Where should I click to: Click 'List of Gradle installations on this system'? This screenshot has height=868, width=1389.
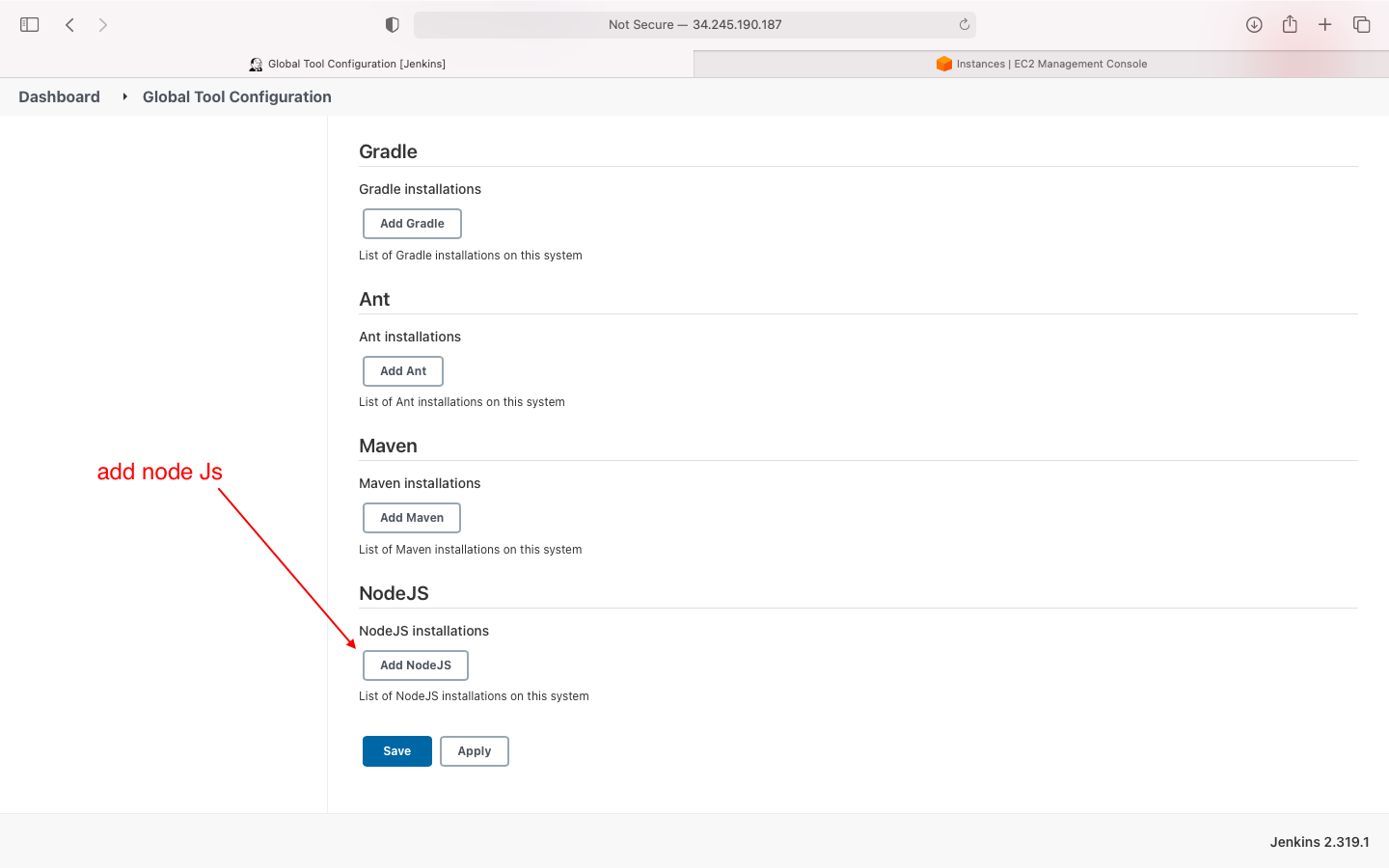pos(471,256)
